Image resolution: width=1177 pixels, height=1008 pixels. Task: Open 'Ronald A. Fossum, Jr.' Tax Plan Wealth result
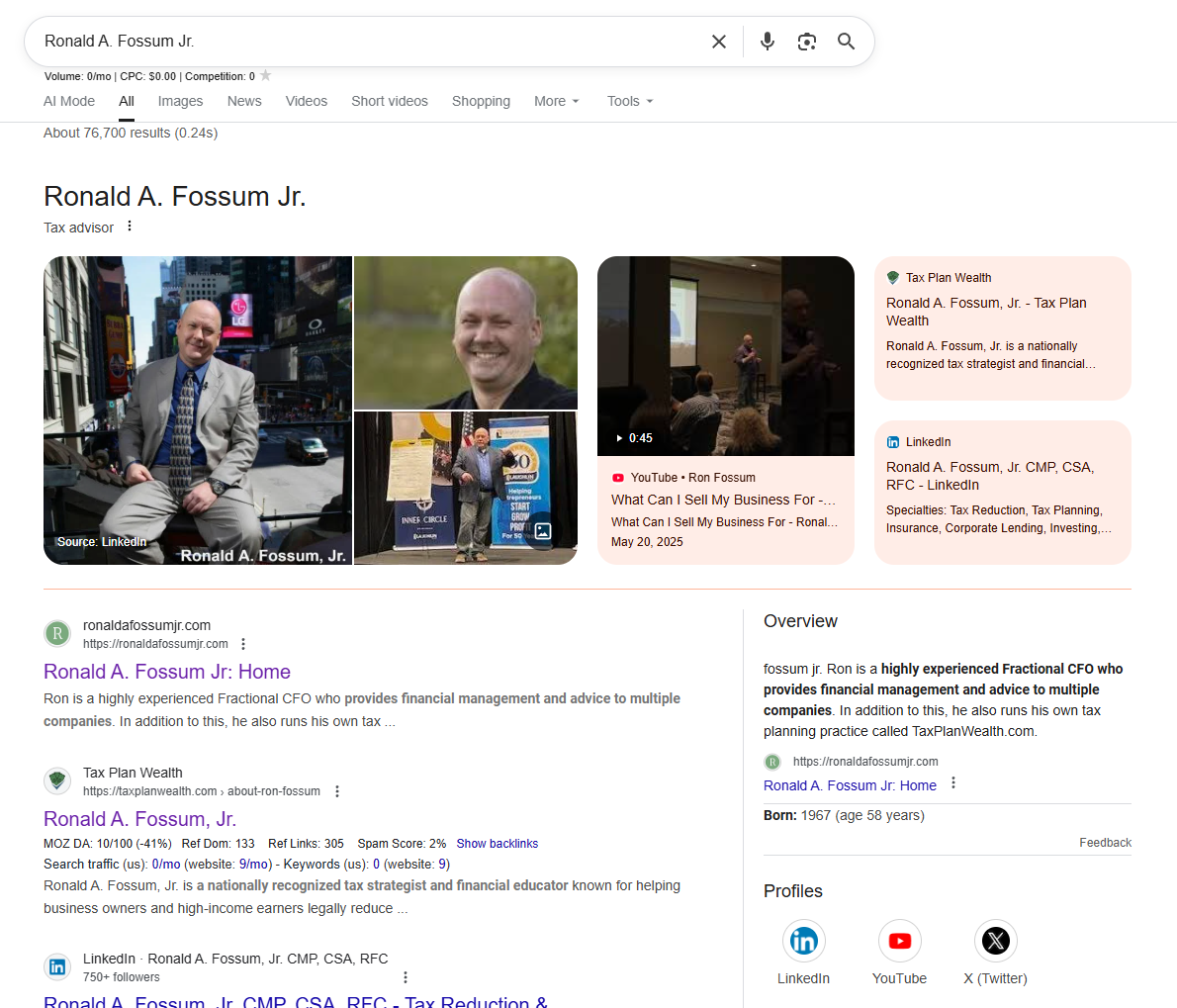139,819
